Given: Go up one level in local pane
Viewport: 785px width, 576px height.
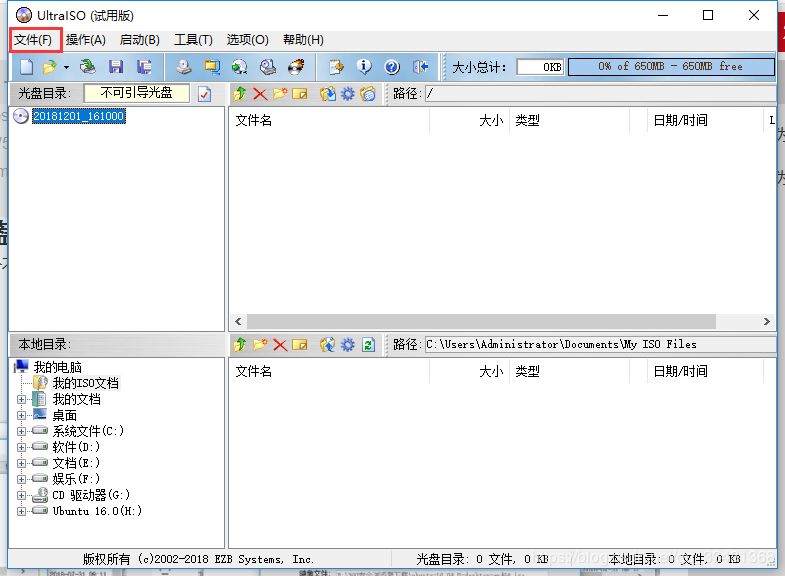Looking at the screenshot, I should [240, 344].
